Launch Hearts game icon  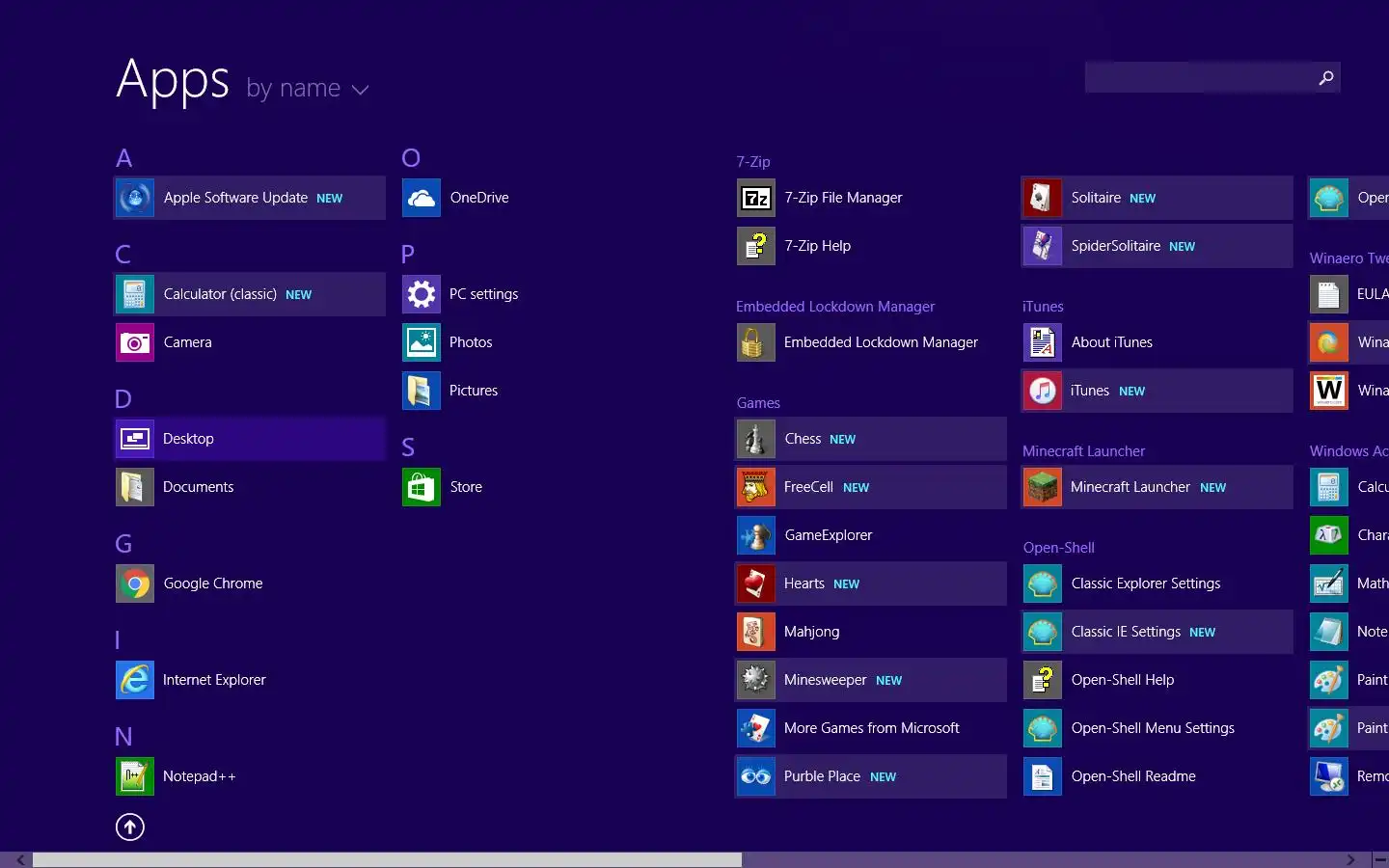[756, 583]
